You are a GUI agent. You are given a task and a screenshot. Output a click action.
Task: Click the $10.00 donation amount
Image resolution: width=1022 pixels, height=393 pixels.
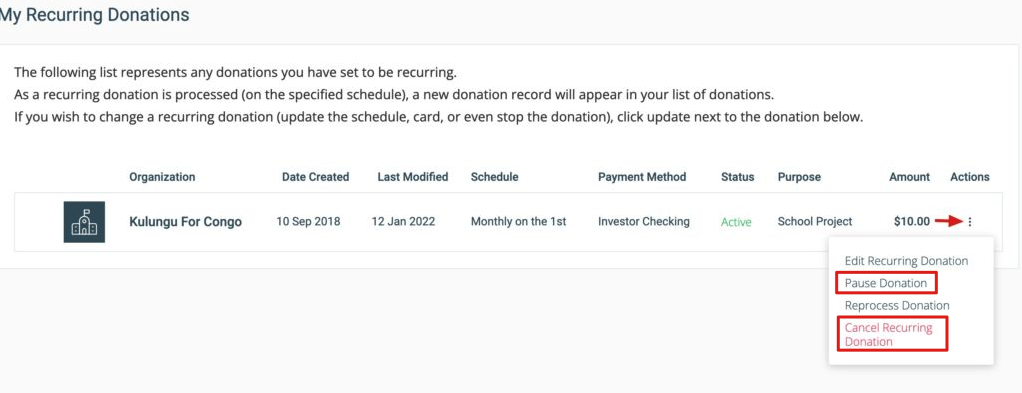[x=912, y=222]
